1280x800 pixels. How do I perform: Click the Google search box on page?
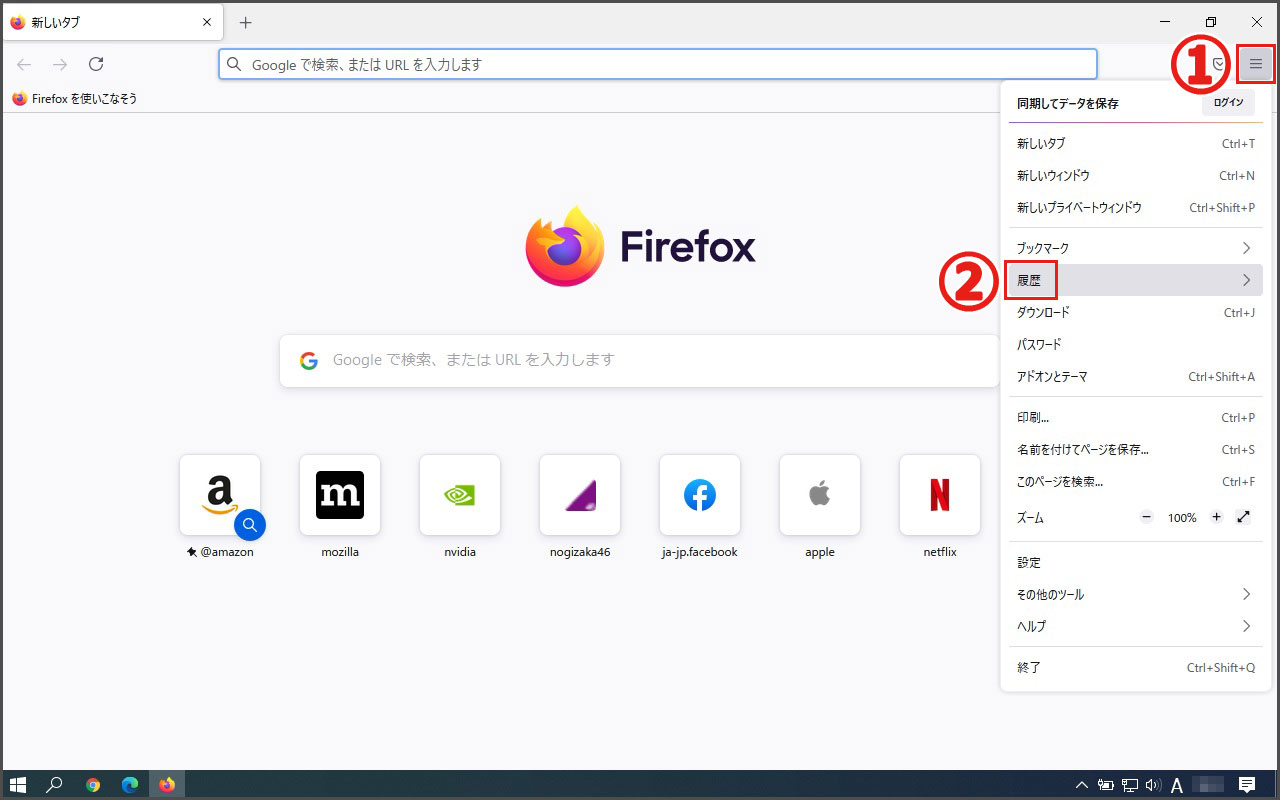pyautogui.click(x=640, y=360)
